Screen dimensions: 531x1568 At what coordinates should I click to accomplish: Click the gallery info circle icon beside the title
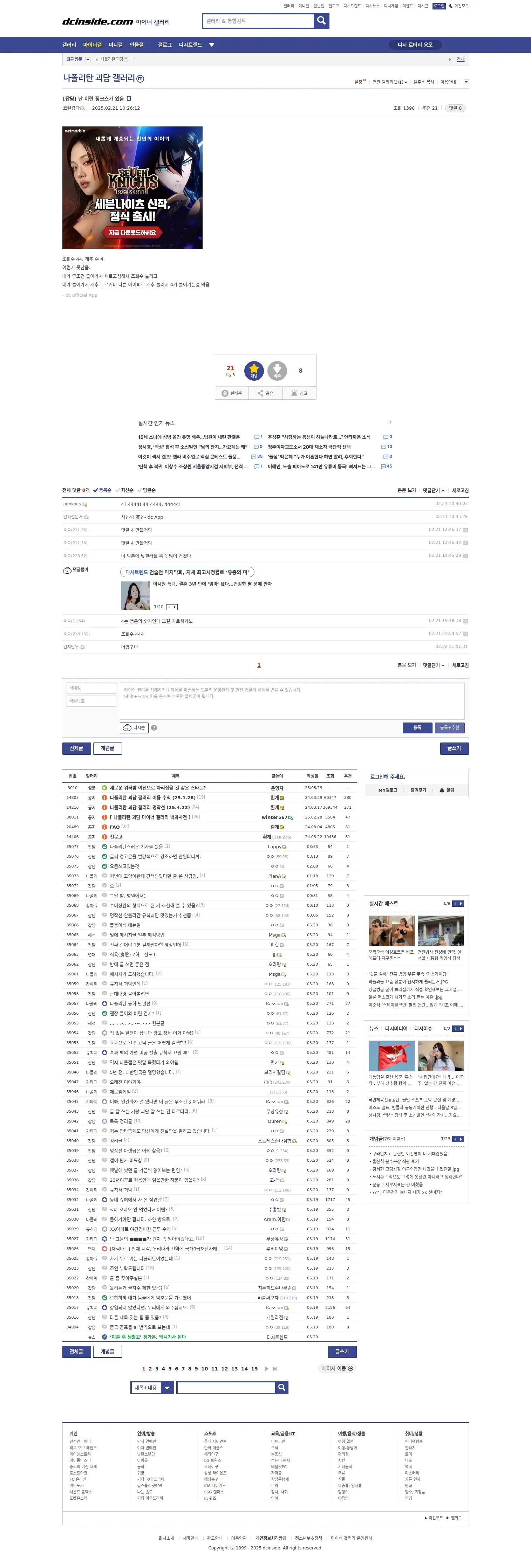140,78
